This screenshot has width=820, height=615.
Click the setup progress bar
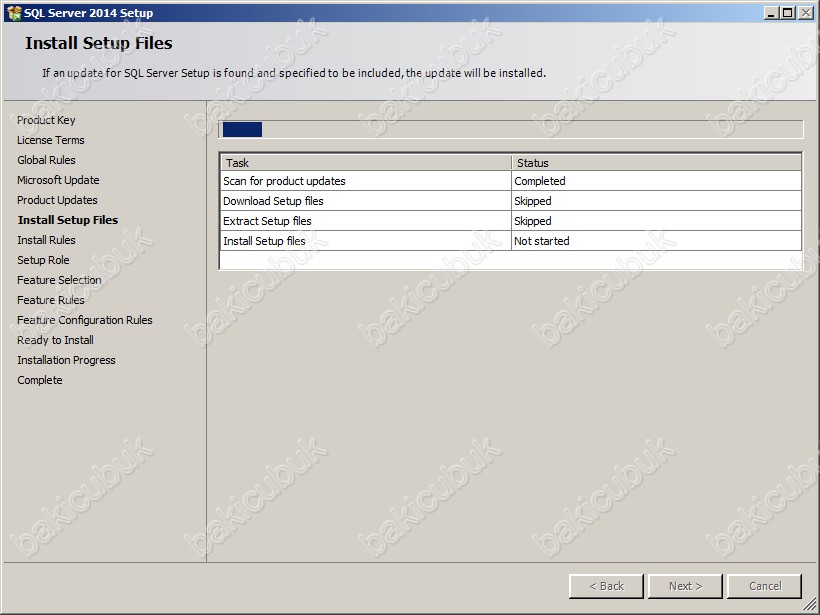coord(510,129)
